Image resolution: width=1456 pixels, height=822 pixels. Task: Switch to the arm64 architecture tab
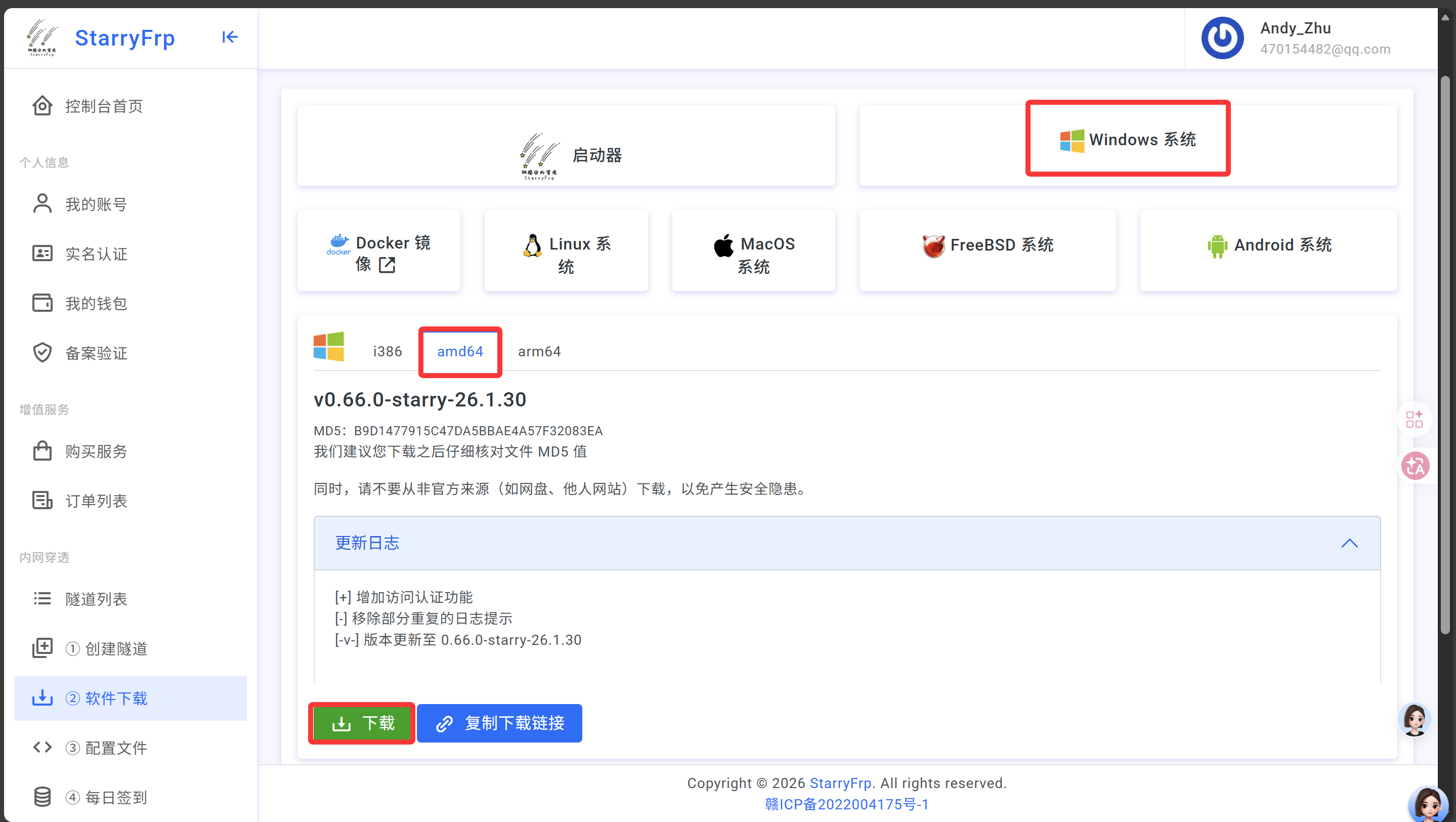(x=539, y=352)
